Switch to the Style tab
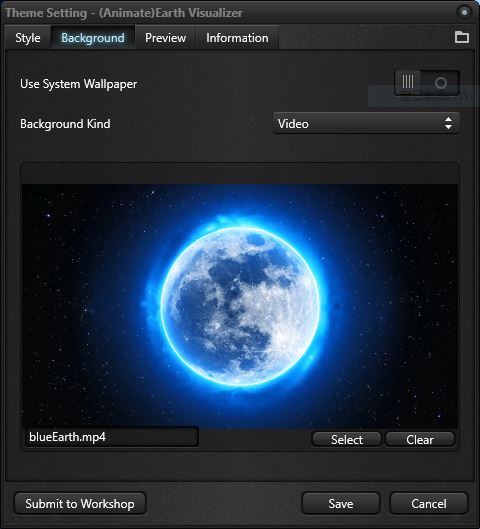 click(28, 38)
